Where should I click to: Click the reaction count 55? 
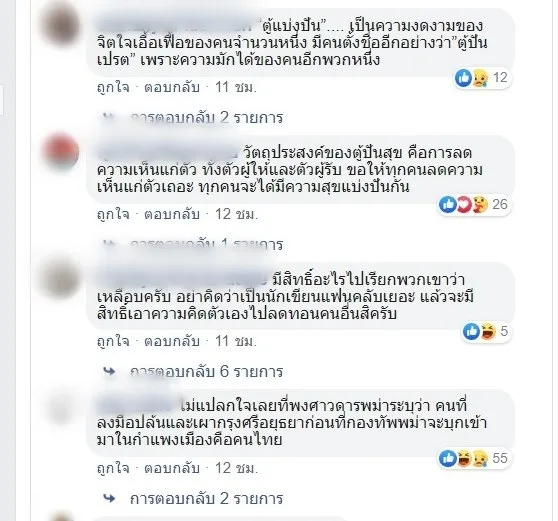pyautogui.click(x=500, y=458)
